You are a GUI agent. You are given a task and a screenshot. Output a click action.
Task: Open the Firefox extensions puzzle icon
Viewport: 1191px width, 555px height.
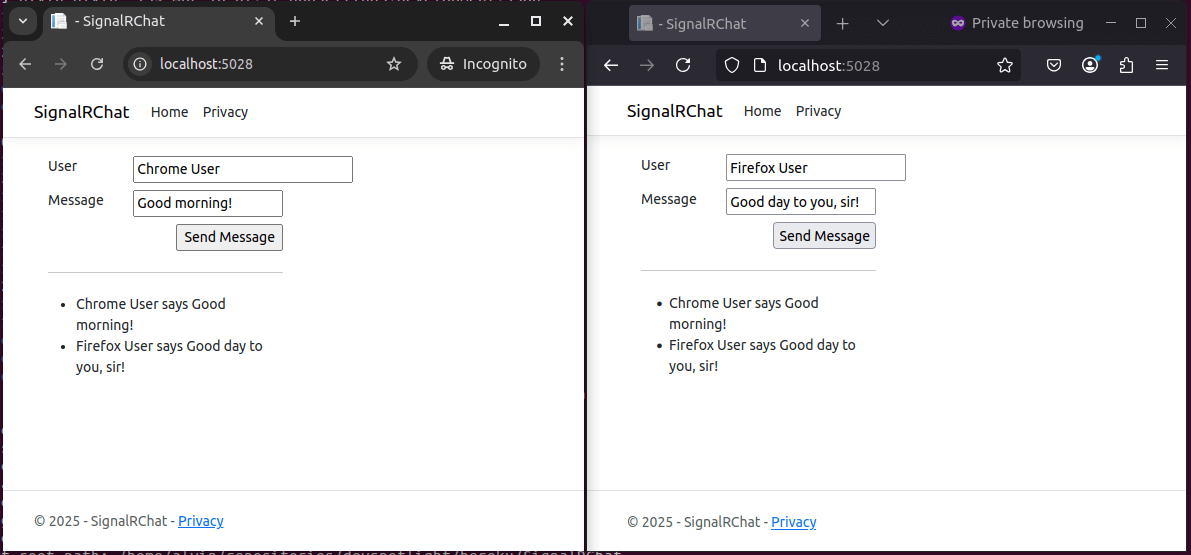pos(1126,66)
